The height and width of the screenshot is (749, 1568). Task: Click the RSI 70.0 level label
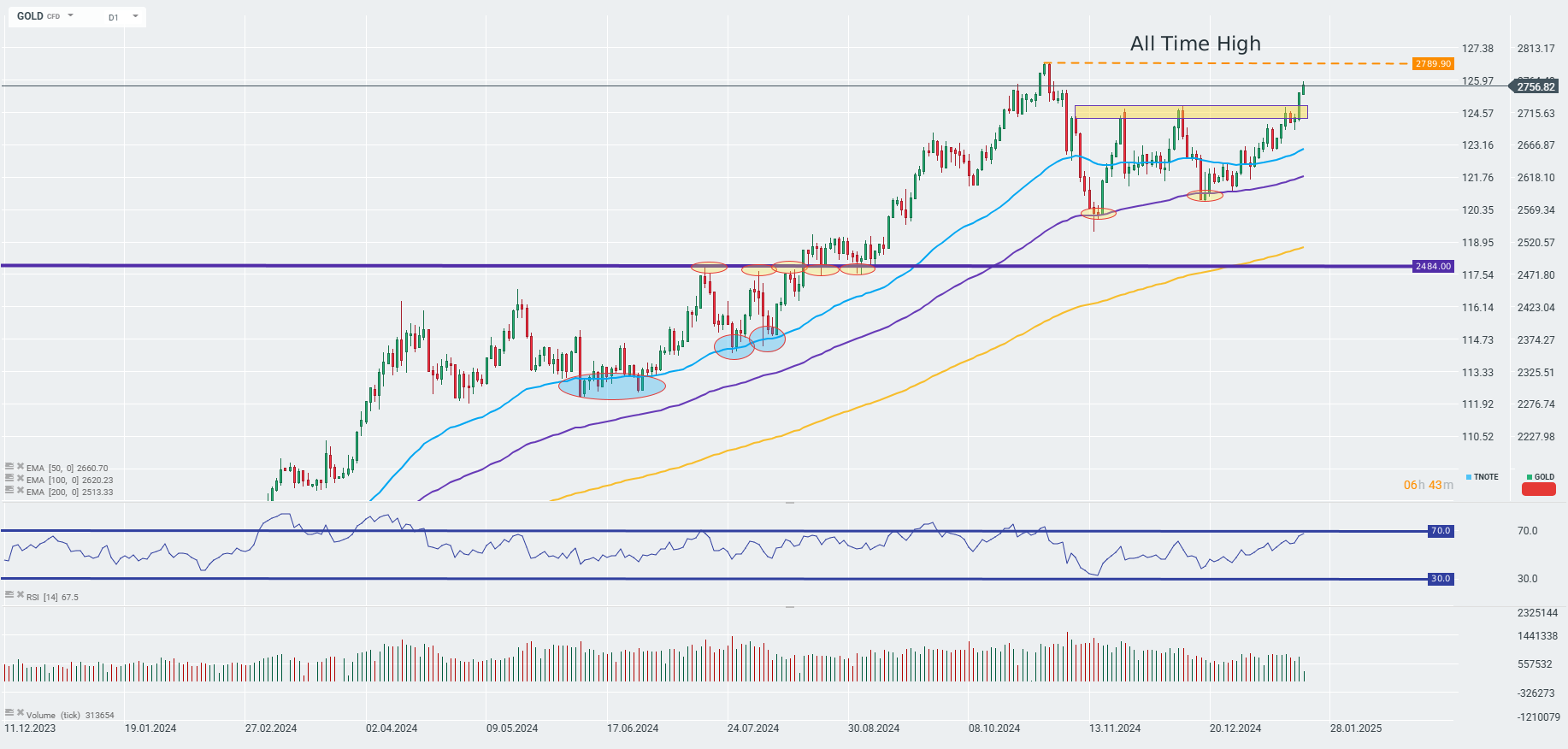[x=1441, y=531]
